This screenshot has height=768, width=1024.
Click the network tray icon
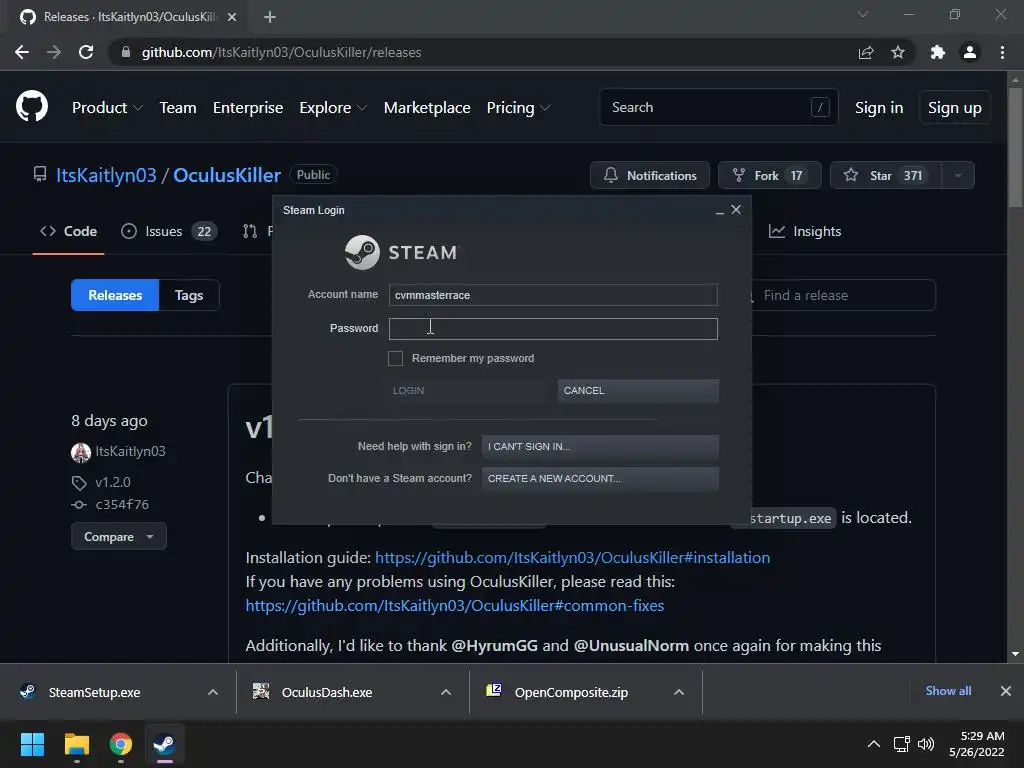tap(902, 744)
